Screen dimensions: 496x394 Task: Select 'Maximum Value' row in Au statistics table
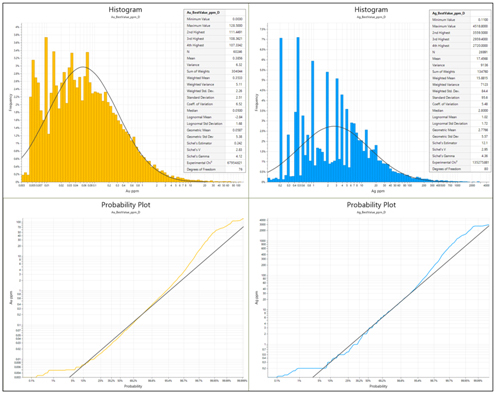(215, 26)
